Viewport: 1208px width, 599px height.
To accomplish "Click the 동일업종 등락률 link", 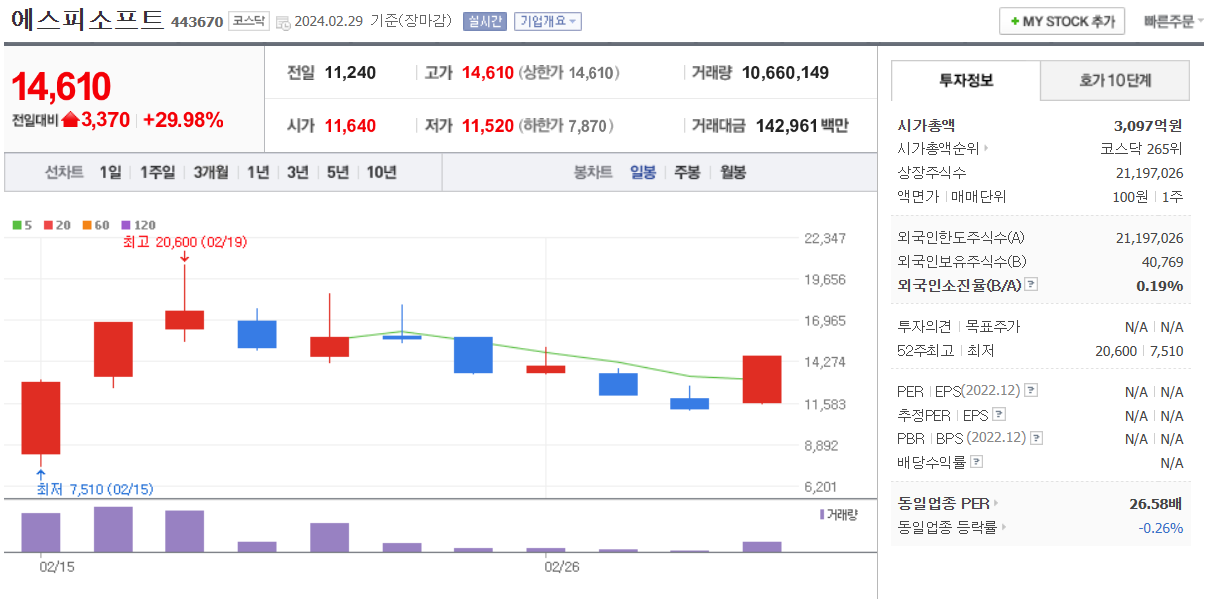I will 948,527.
